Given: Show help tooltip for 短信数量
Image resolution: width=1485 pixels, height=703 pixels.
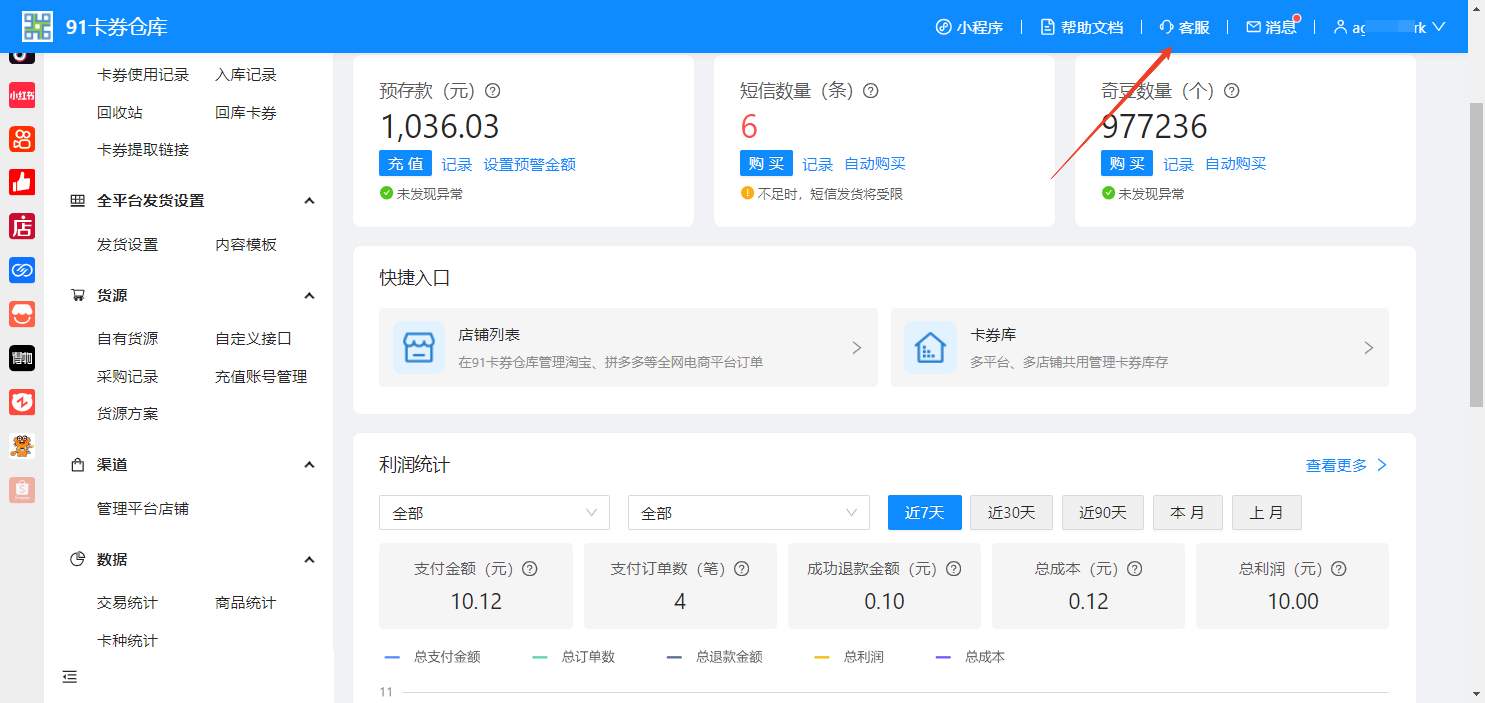Looking at the screenshot, I should pyautogui.click(x=871, y=91).
